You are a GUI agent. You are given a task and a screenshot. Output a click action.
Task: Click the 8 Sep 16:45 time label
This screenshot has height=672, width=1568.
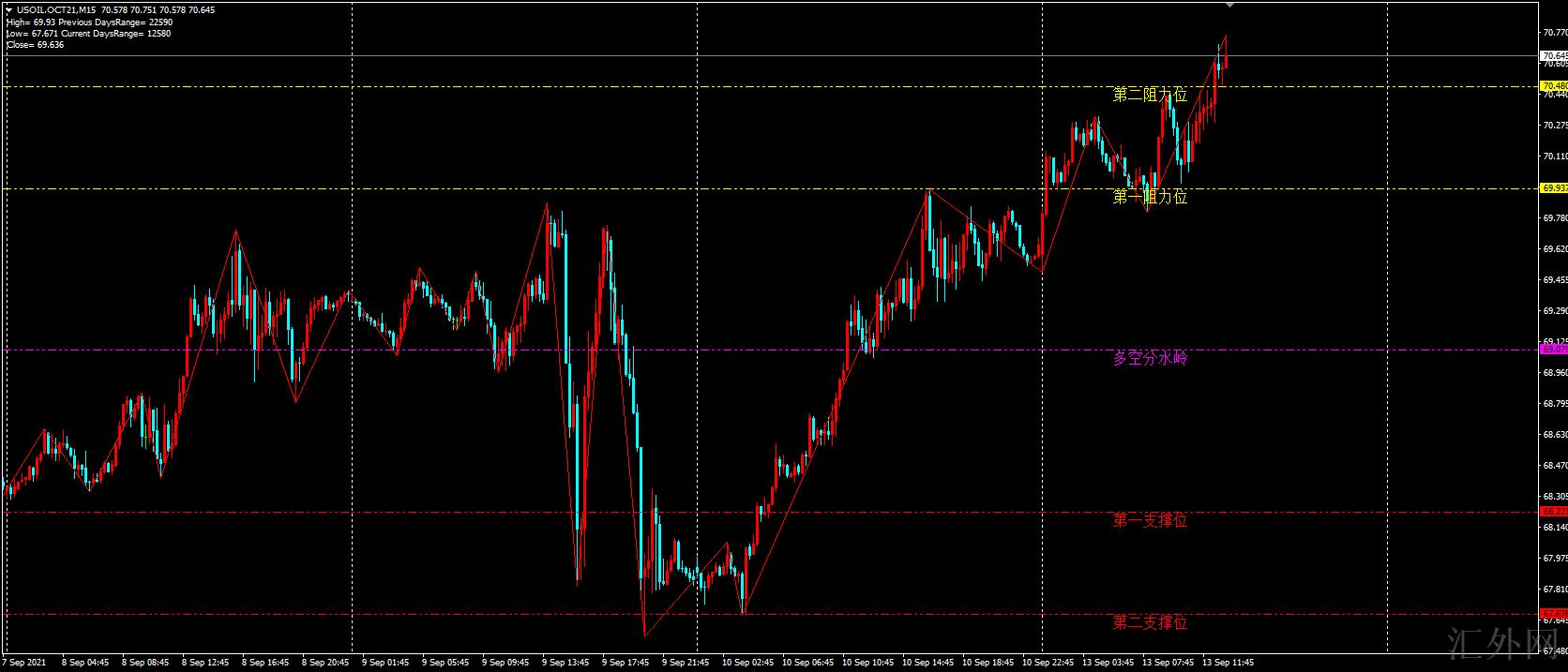coord(264,663)
